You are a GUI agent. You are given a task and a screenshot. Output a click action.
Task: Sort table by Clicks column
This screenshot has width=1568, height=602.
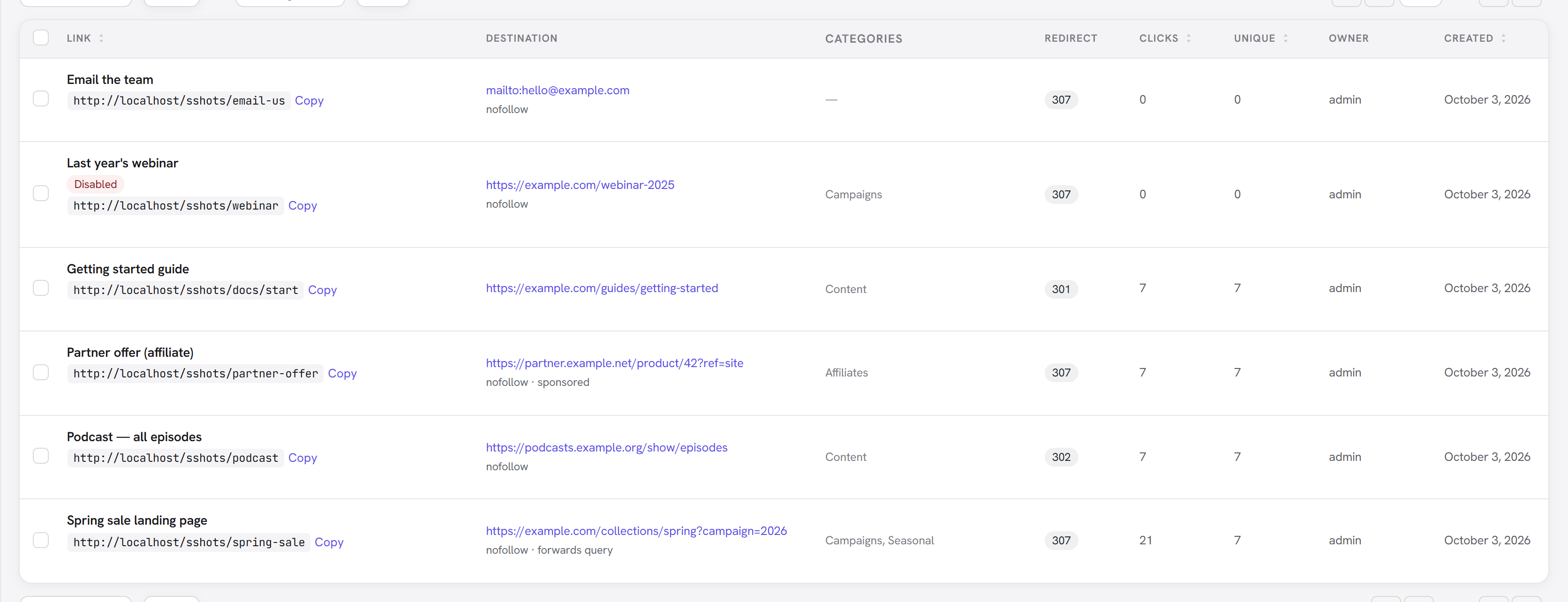tap(1164, 38)
